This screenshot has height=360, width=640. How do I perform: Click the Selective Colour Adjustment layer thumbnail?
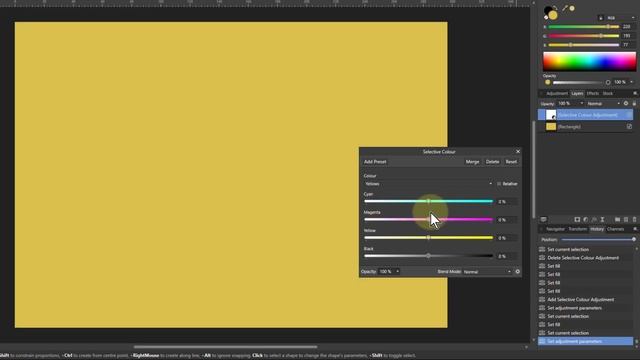click(x=551, y=115)
